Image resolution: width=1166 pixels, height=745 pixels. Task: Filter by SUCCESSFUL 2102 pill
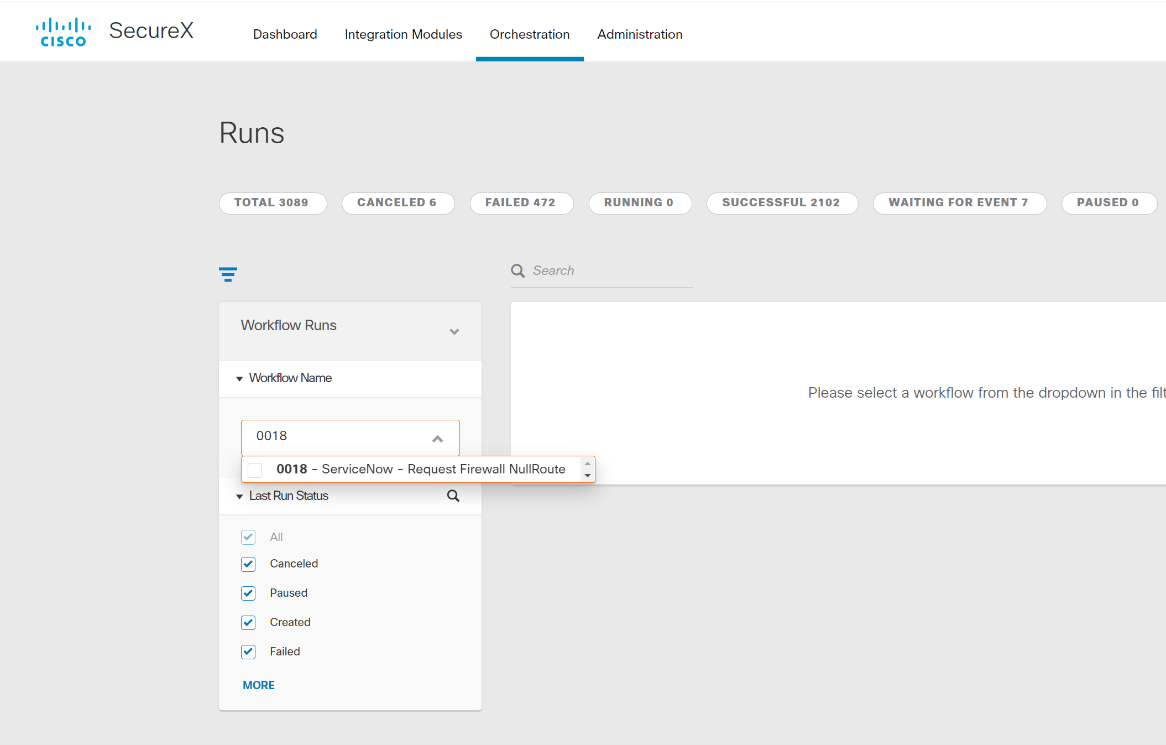[782, 203]
